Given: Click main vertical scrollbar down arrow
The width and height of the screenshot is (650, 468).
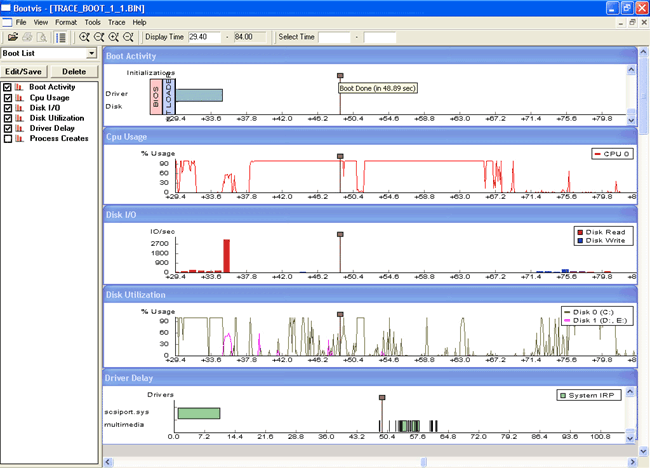Looking at the screenshot, I should click(x=643, y=451).
